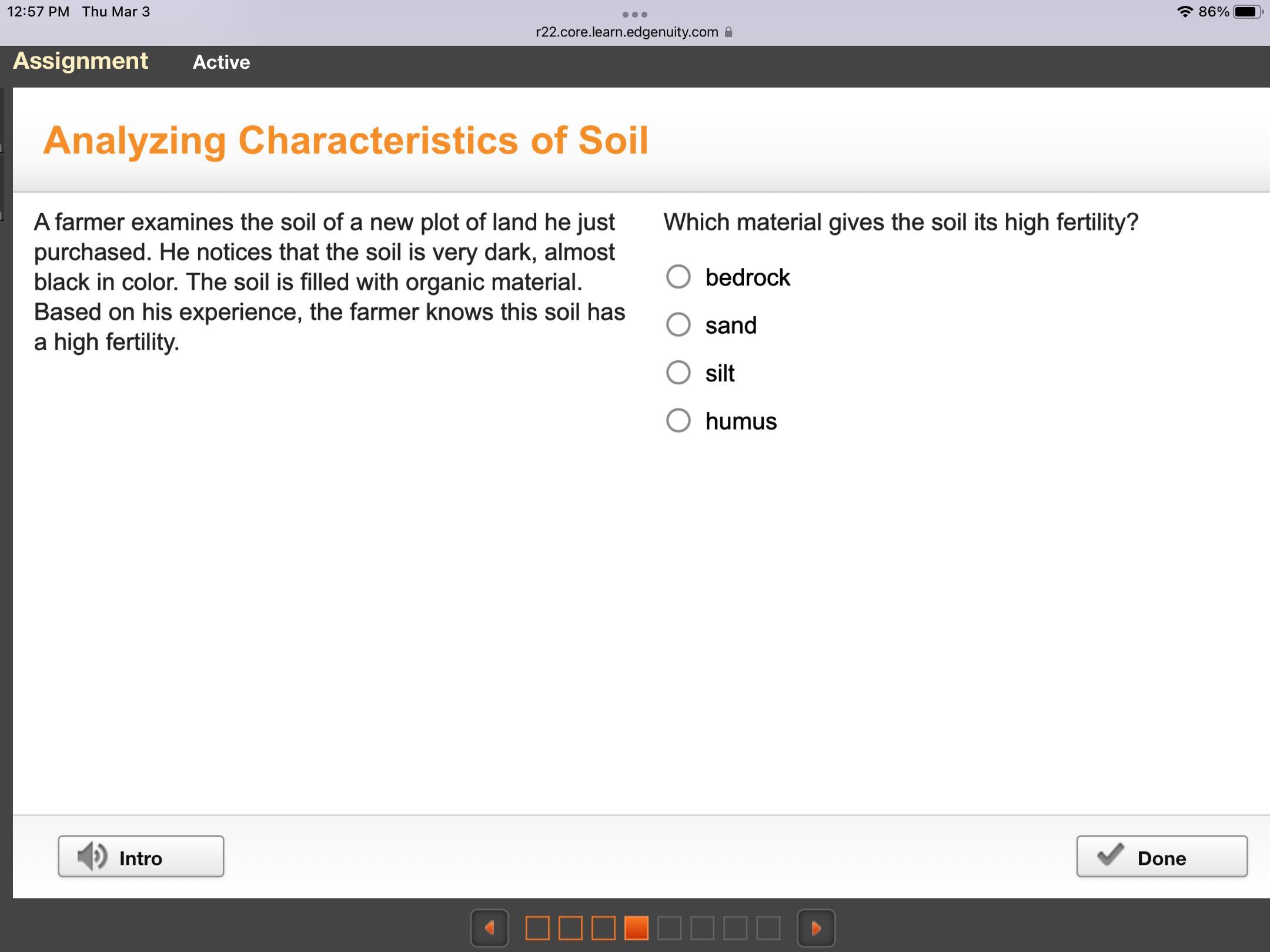Viewport: 1270px width, 952px height.
Task: Select the silt answer option
Action: 678,373
